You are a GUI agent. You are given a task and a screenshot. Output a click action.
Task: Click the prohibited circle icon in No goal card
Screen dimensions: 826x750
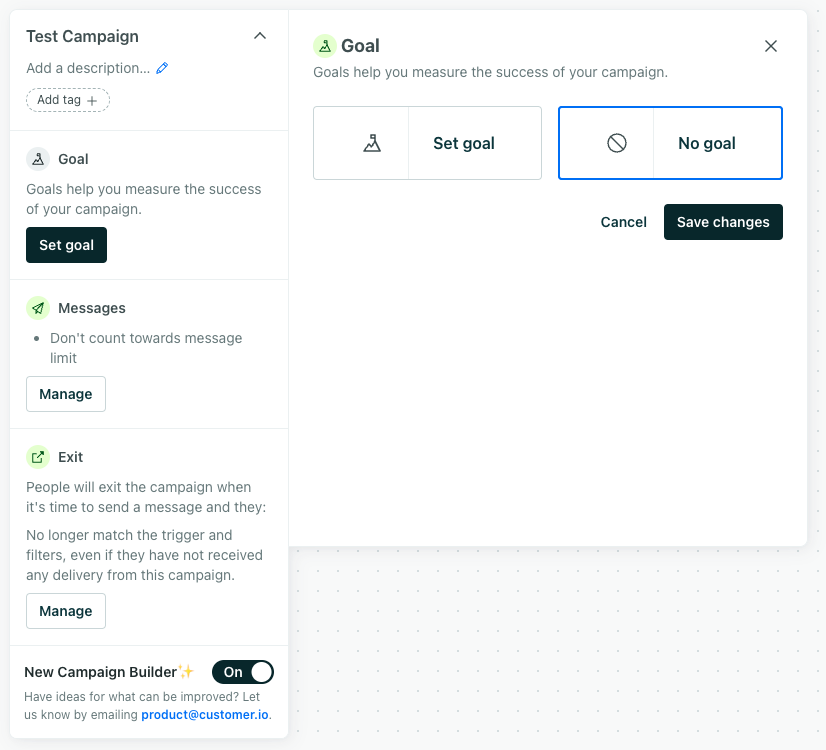tap(617, 143)
